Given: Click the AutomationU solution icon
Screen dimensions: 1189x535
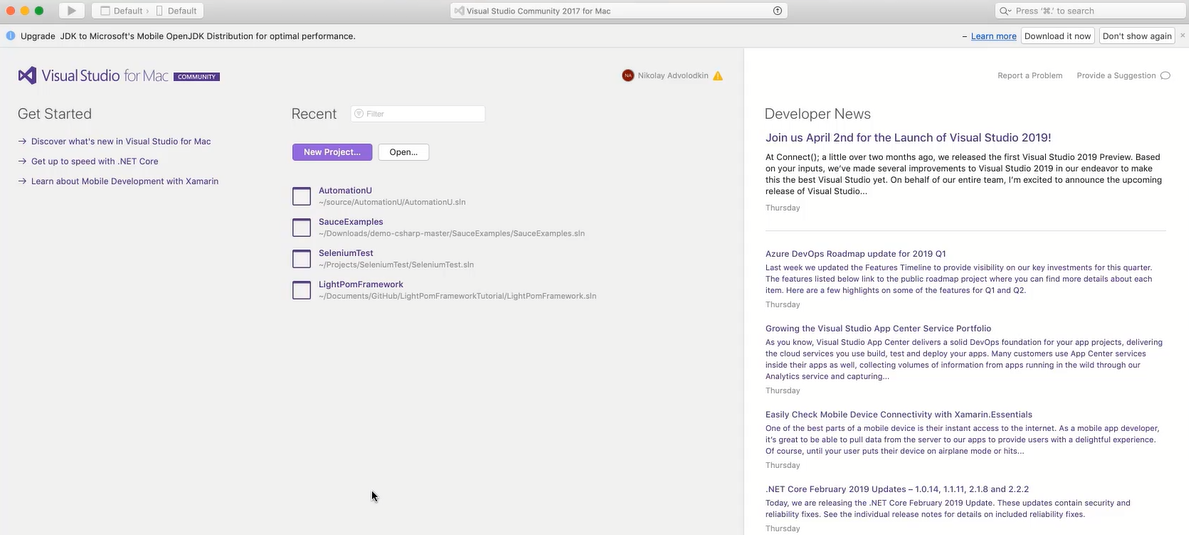Looking at the screenshot, I should coord(302,196).
